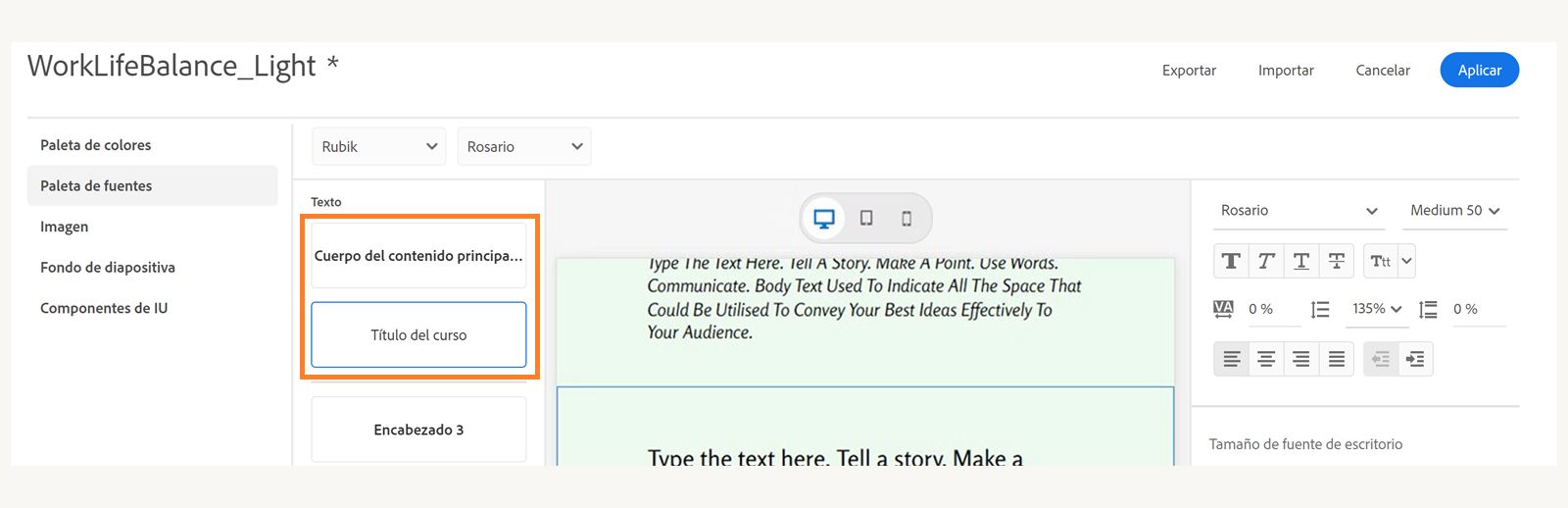This screenshot has width=1568, height=508.
Task: Switch to desktop preview mode
Action: (x=824, y=218)
